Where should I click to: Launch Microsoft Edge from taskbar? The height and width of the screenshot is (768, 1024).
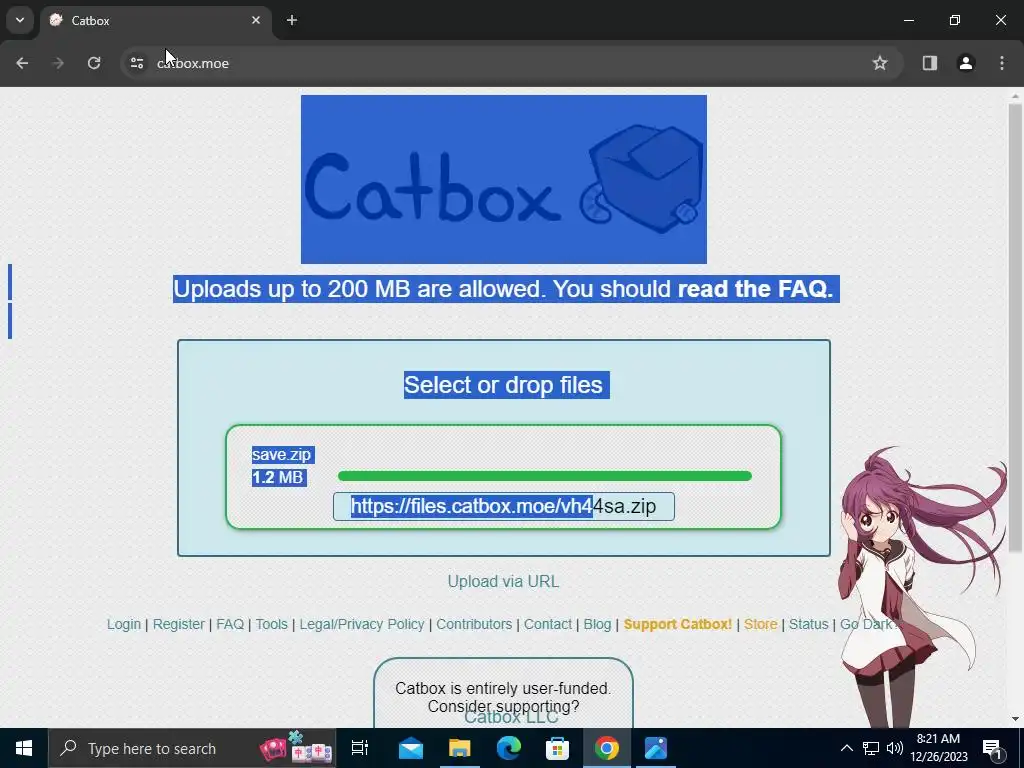click(509, 748)
